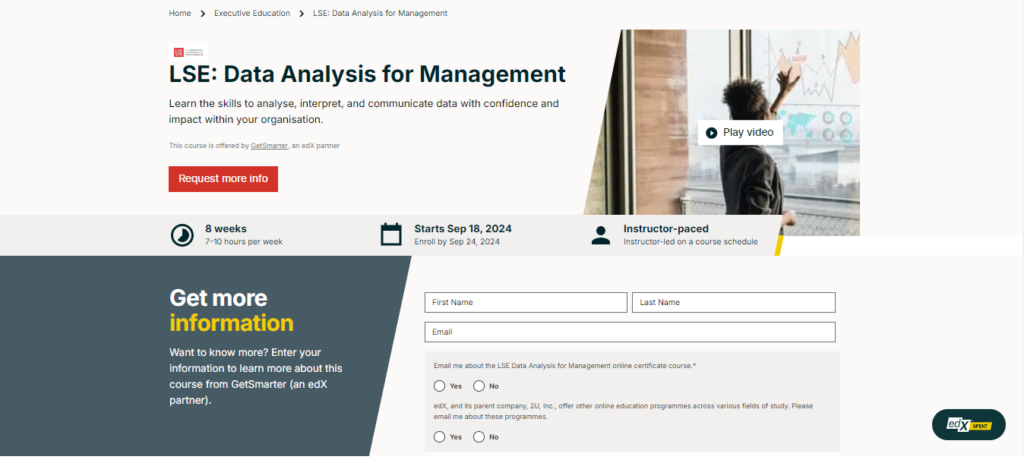This screenshot has width=1024, height=466.
Task: Click into the Email input field
Action: pyautogui.click(x=630, y=332)
